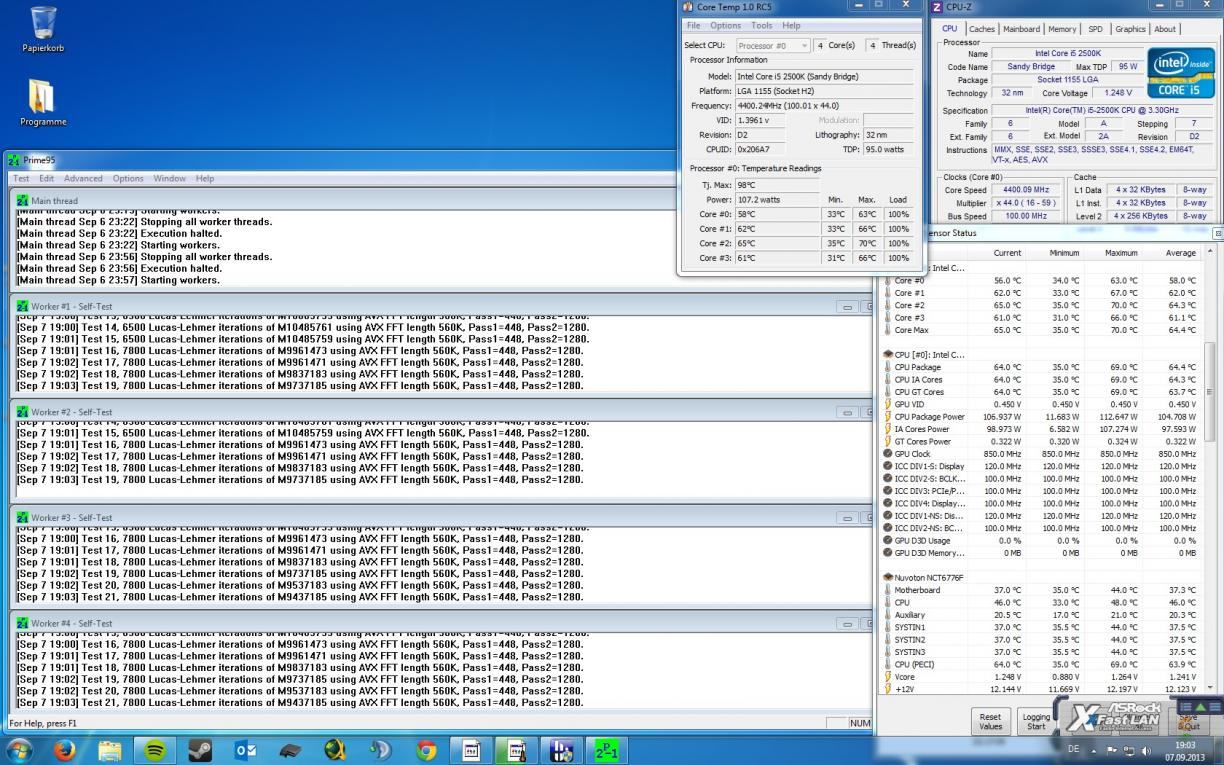Image resolution: width=1224 pixels, height=765 pixels.
Task: Click the lightning icon beside Vcore
Action: (888, 677)
